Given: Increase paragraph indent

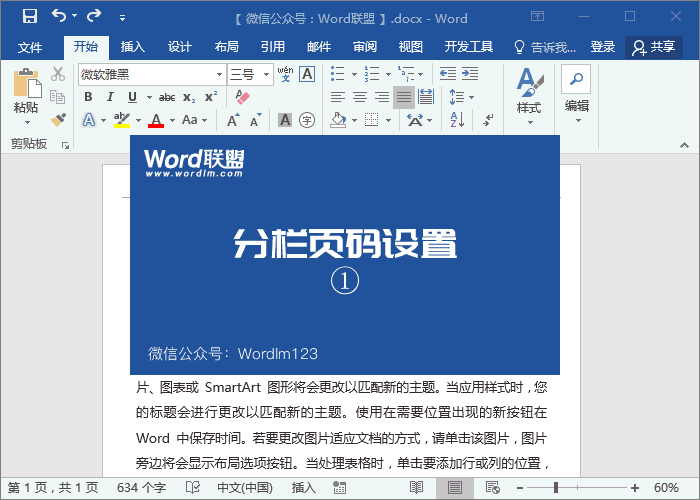Looking at the screenshot, I should [x=470, y=74].
